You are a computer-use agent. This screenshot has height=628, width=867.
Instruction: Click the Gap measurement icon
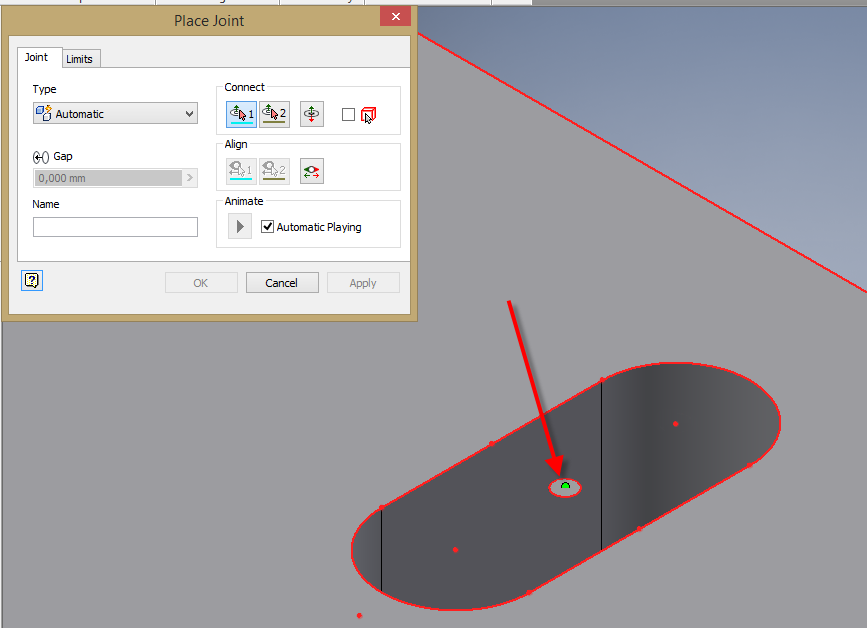click(40, 156)
